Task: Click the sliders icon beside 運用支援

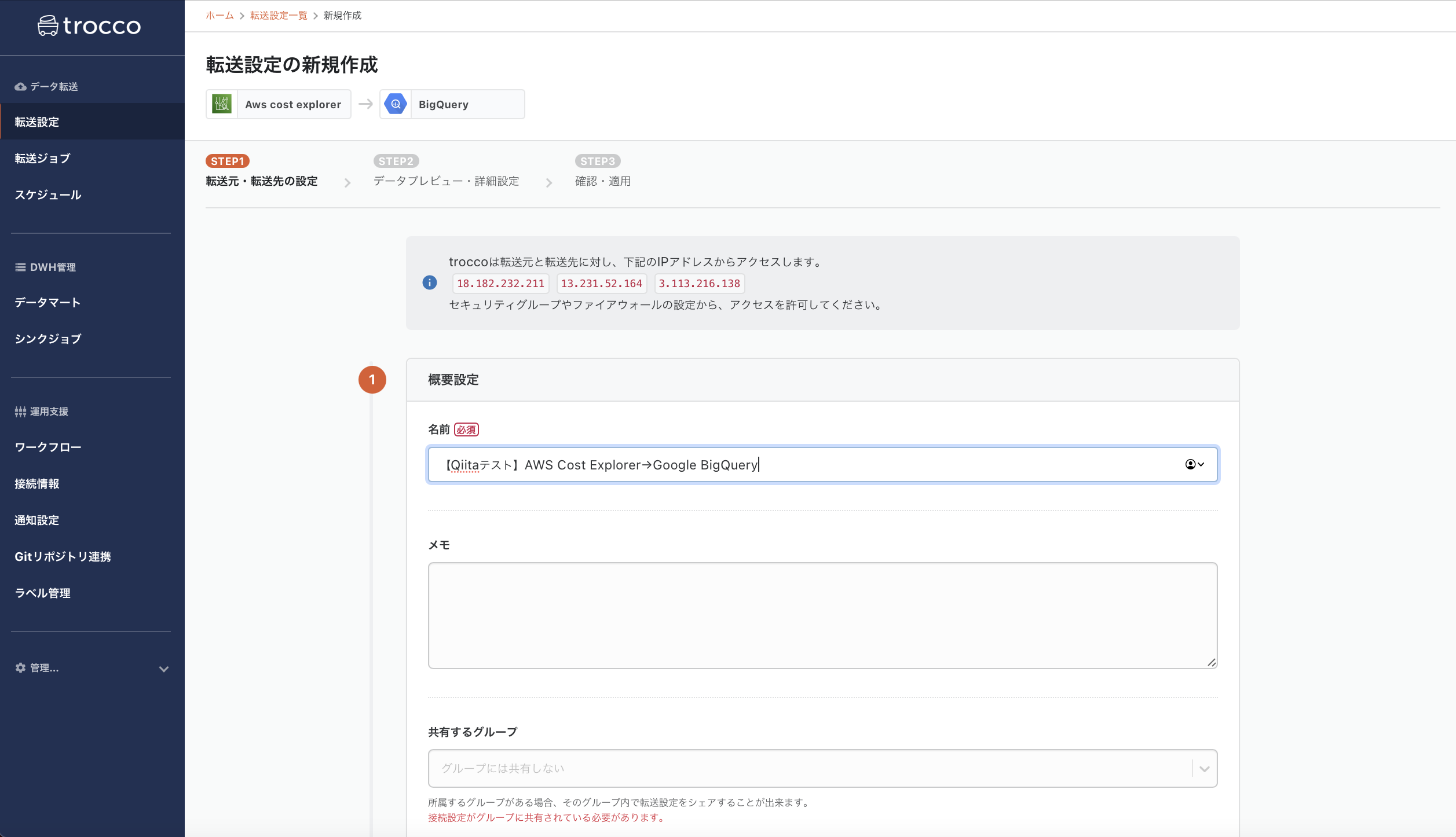Action: 20,412
